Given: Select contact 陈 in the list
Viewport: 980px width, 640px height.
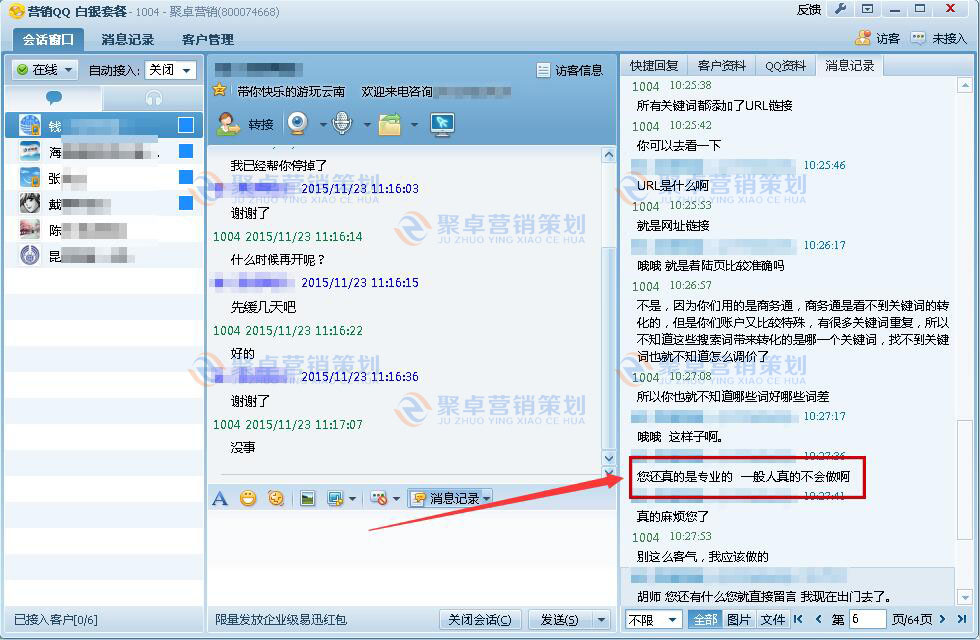Looking at the screenshot, I should click(104, 229).
